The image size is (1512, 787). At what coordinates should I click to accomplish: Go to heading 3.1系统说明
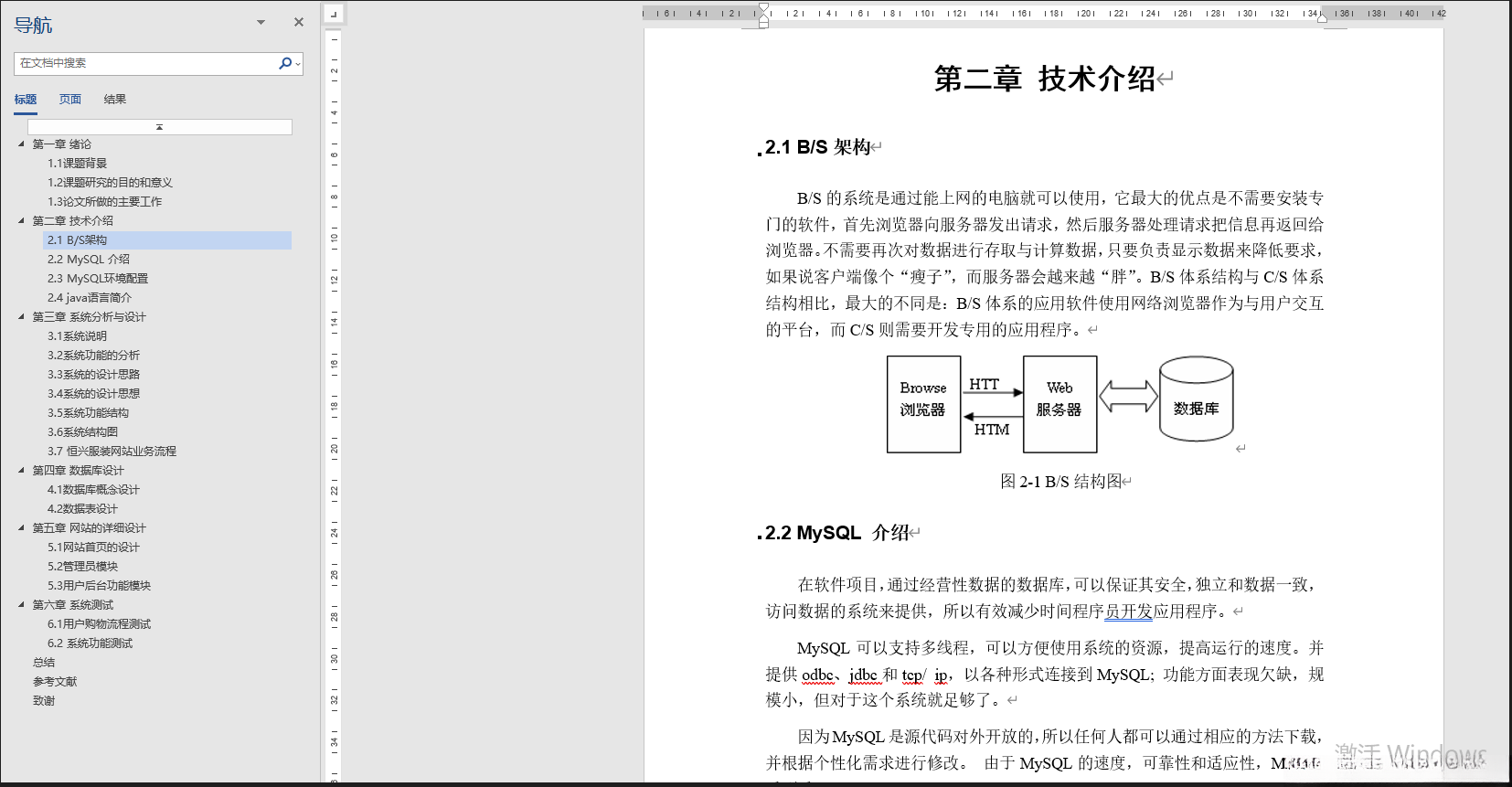77,336
